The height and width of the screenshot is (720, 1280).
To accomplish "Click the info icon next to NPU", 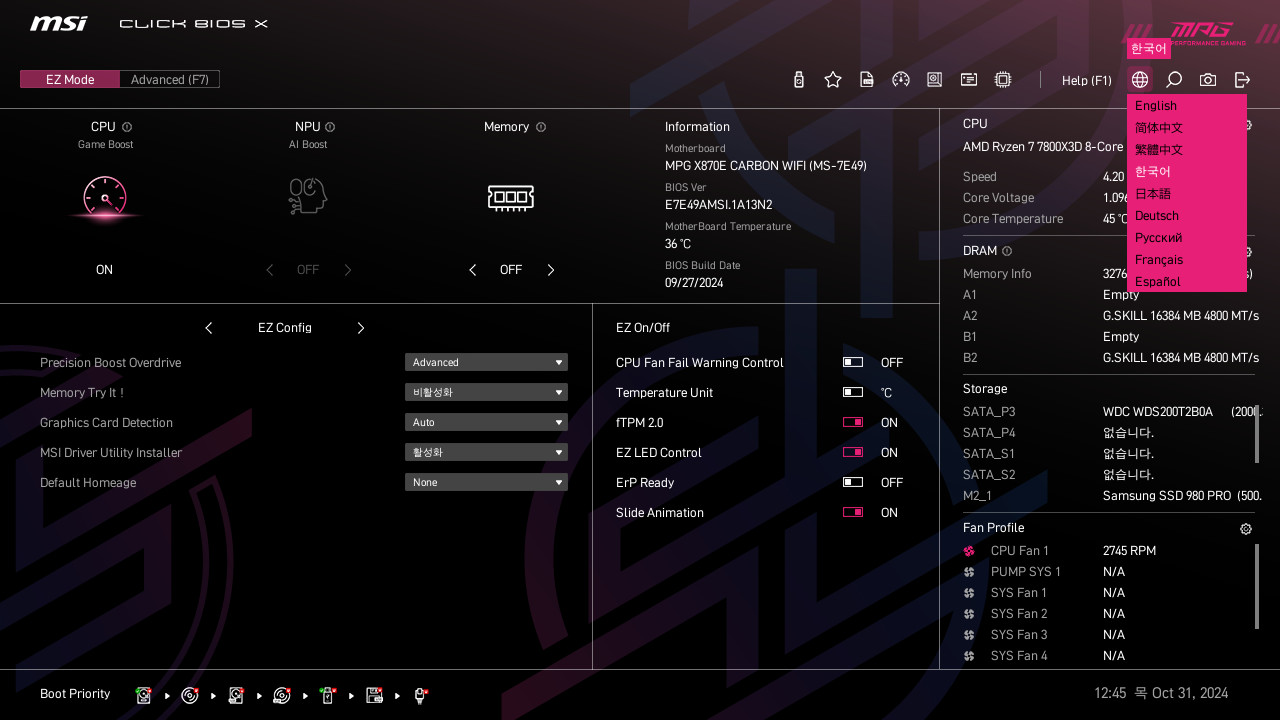I will pos(330,127).
